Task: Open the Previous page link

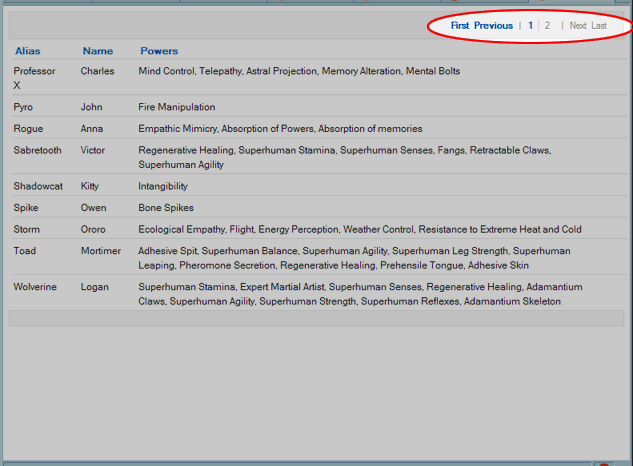Action: point(493,25)
